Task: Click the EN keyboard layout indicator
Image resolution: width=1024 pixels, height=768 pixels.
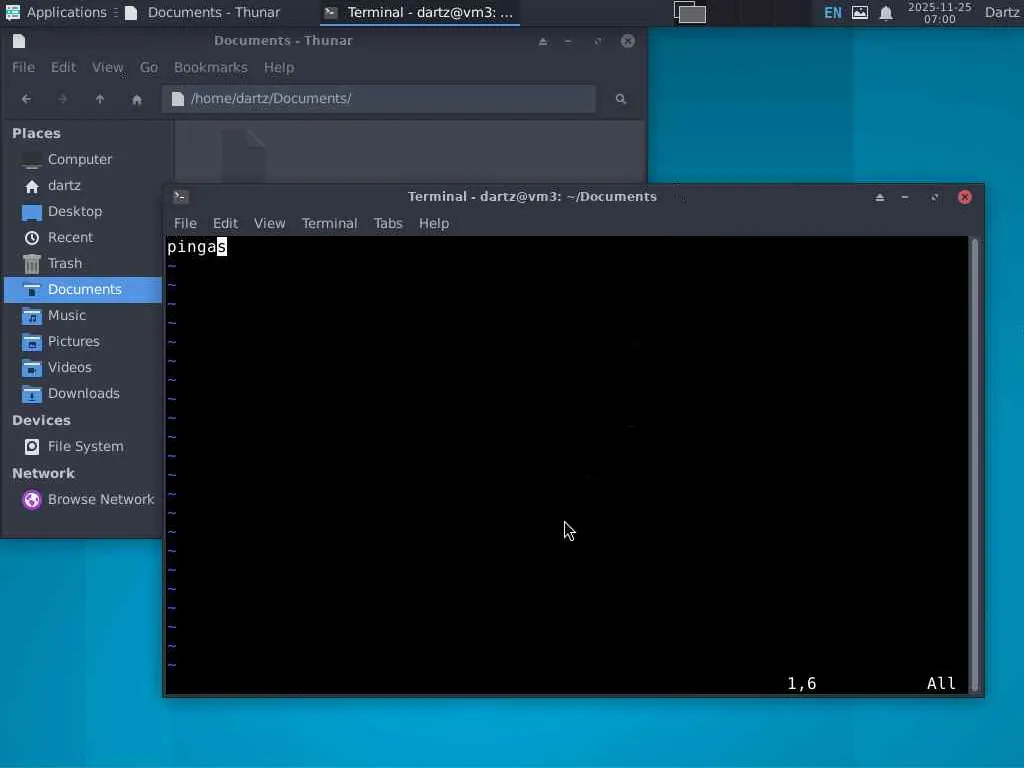Action: 833,12
